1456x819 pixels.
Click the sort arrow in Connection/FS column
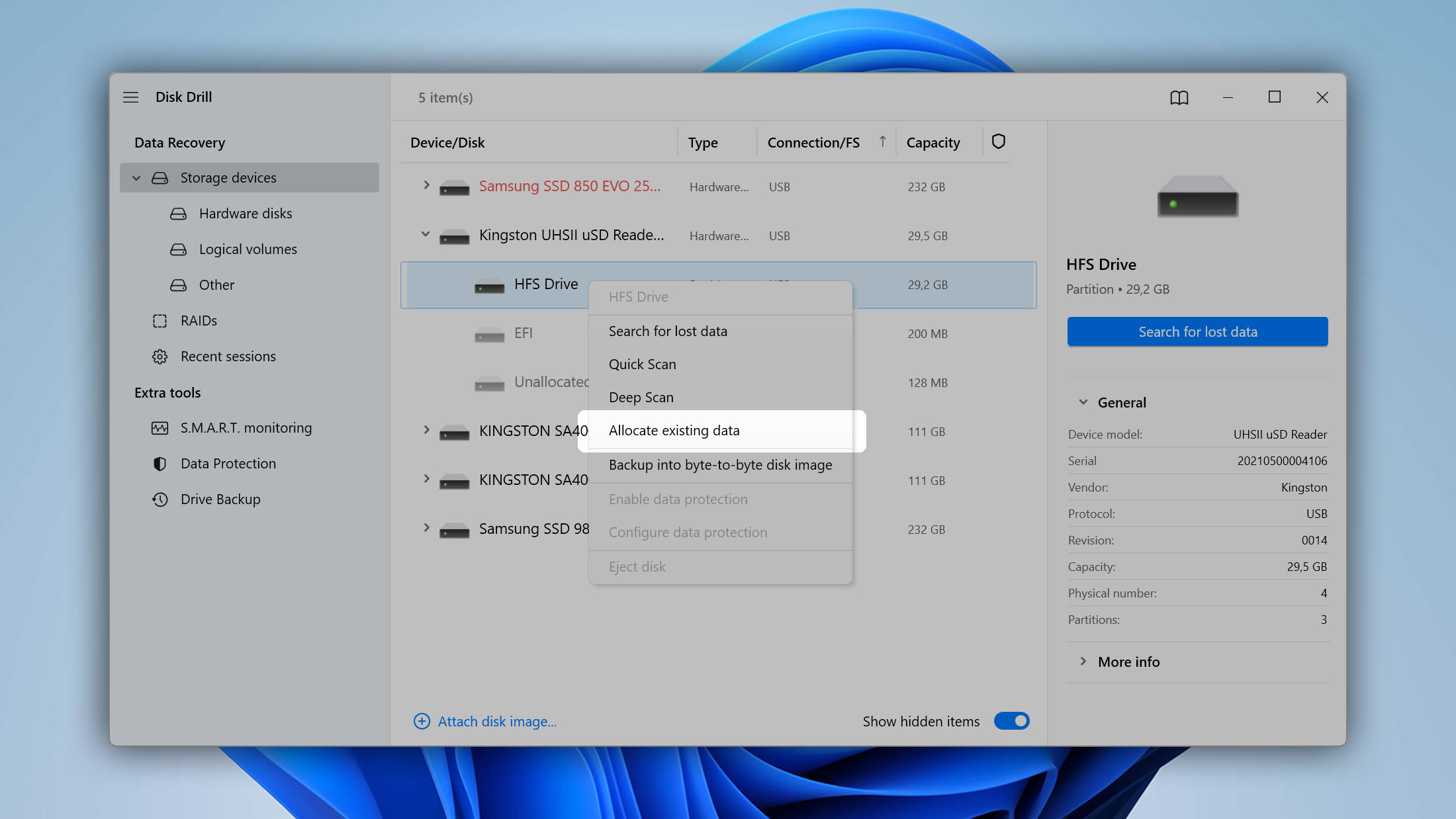(882, 142)
